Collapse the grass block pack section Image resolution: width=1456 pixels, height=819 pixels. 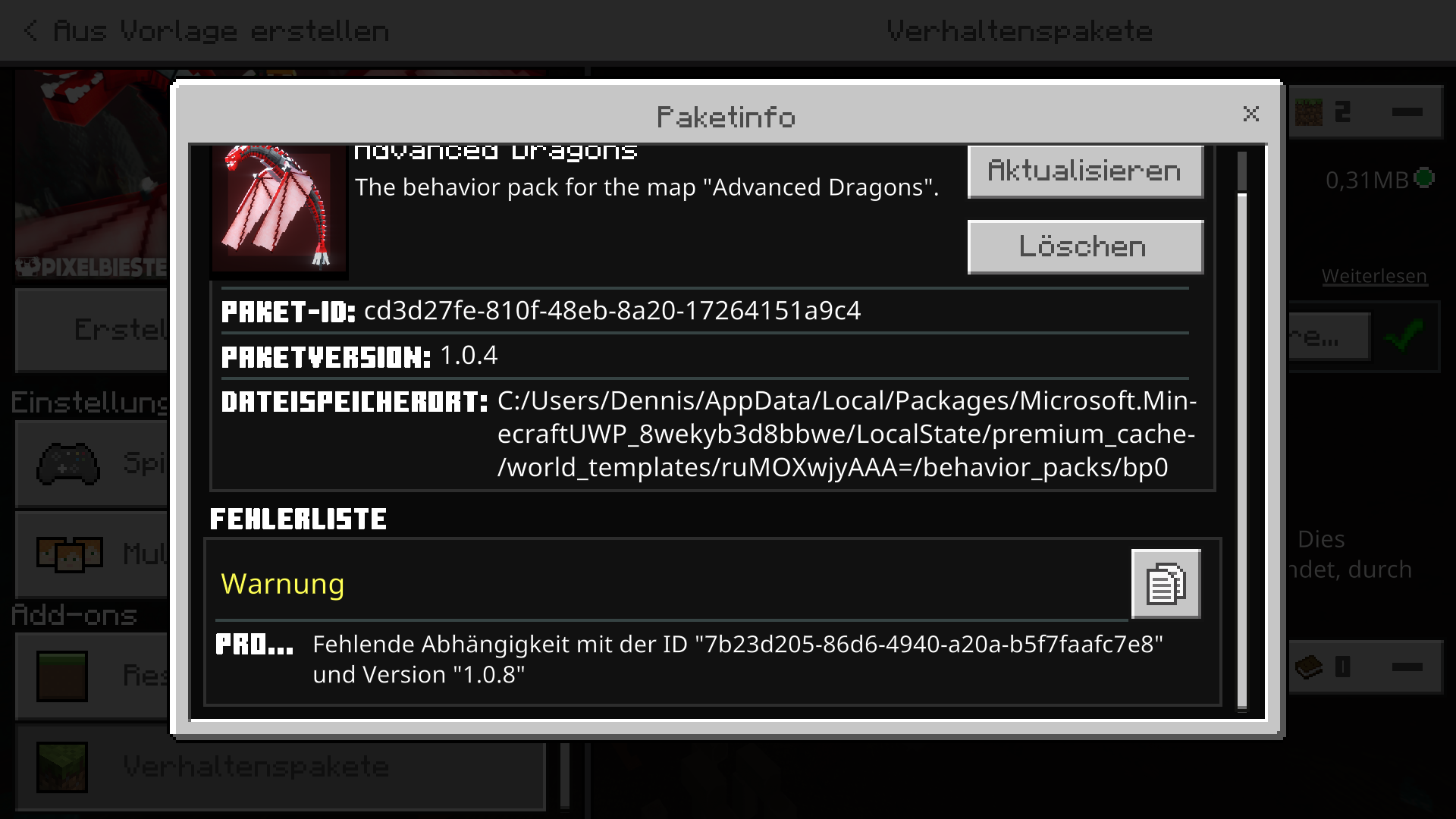(1407, 112)
